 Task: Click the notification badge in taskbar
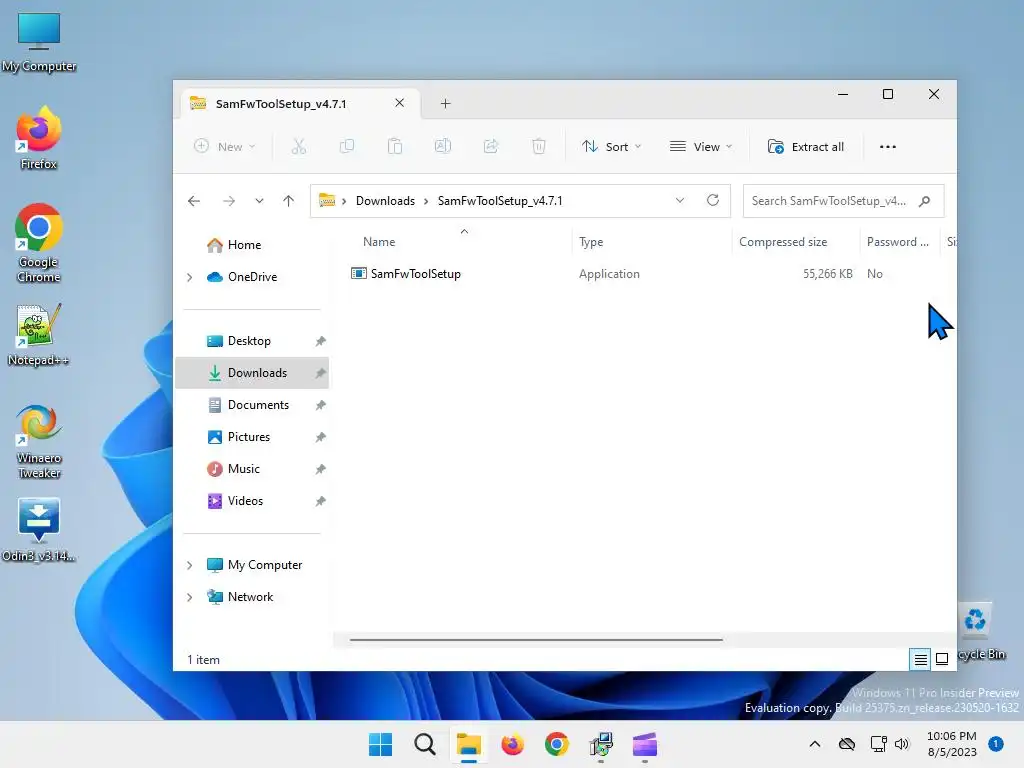[996, 744]
